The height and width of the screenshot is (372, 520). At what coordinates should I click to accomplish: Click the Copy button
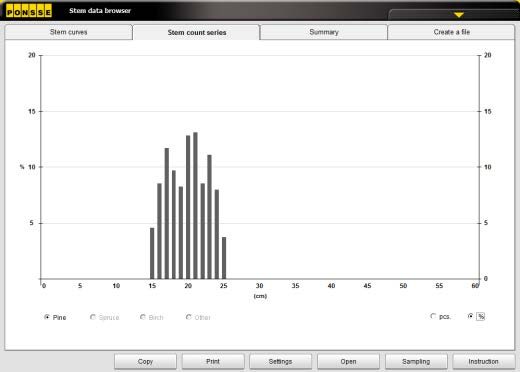pos(145,362)
